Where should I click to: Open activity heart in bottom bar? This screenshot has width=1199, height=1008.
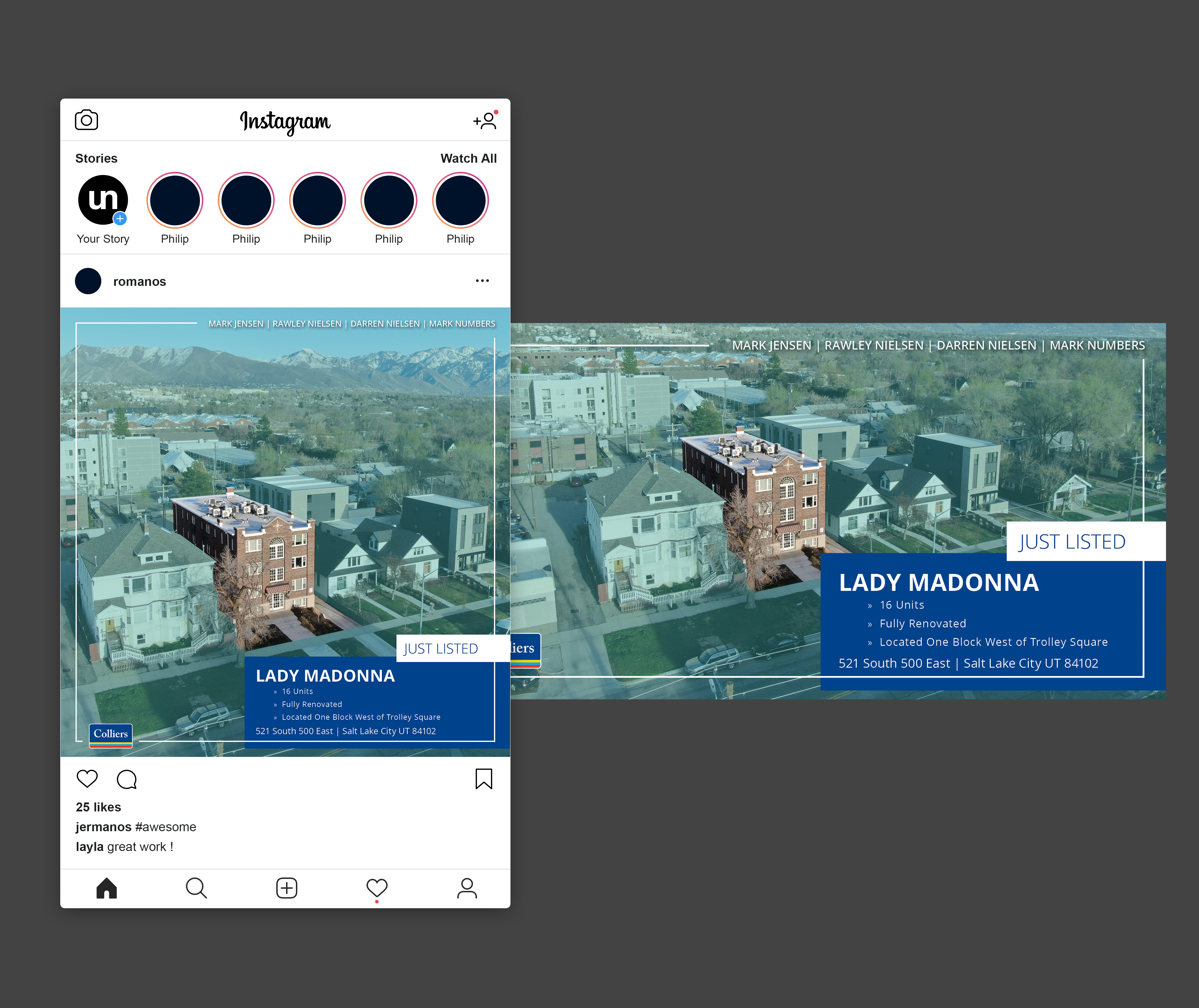[376, 888]
